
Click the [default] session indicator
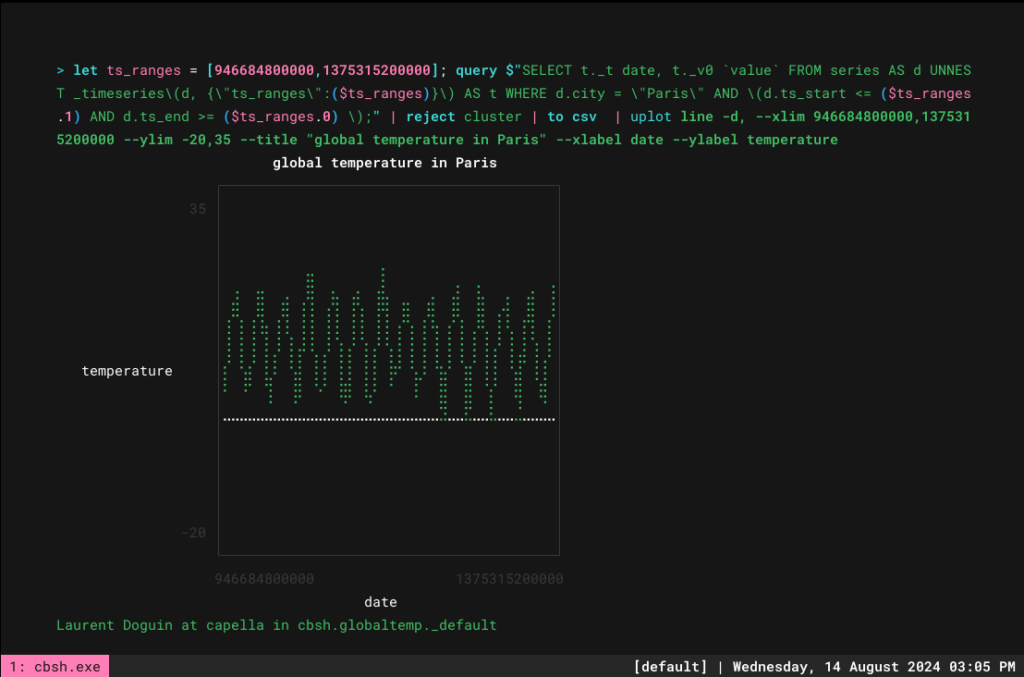point(670,667)
